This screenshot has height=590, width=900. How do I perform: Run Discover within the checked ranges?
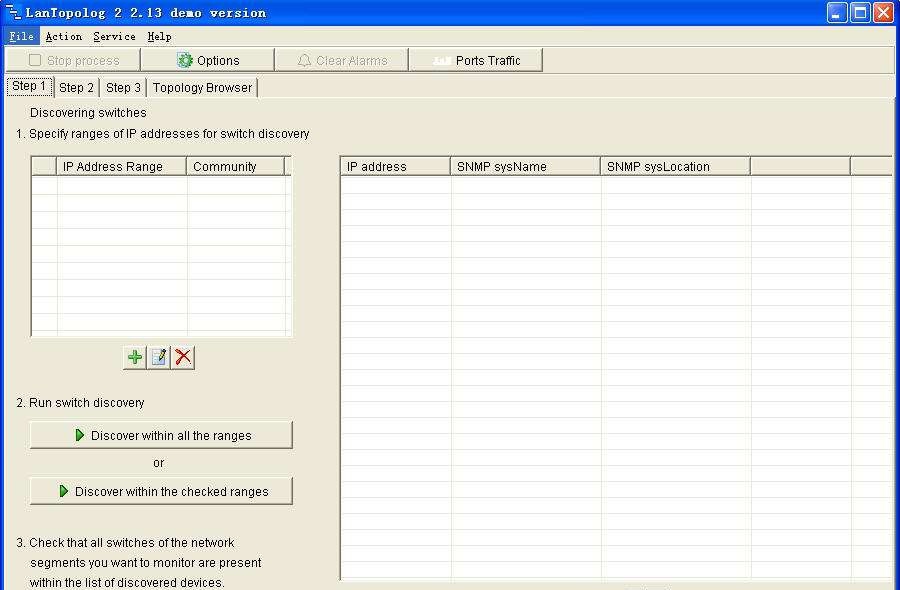160,491
